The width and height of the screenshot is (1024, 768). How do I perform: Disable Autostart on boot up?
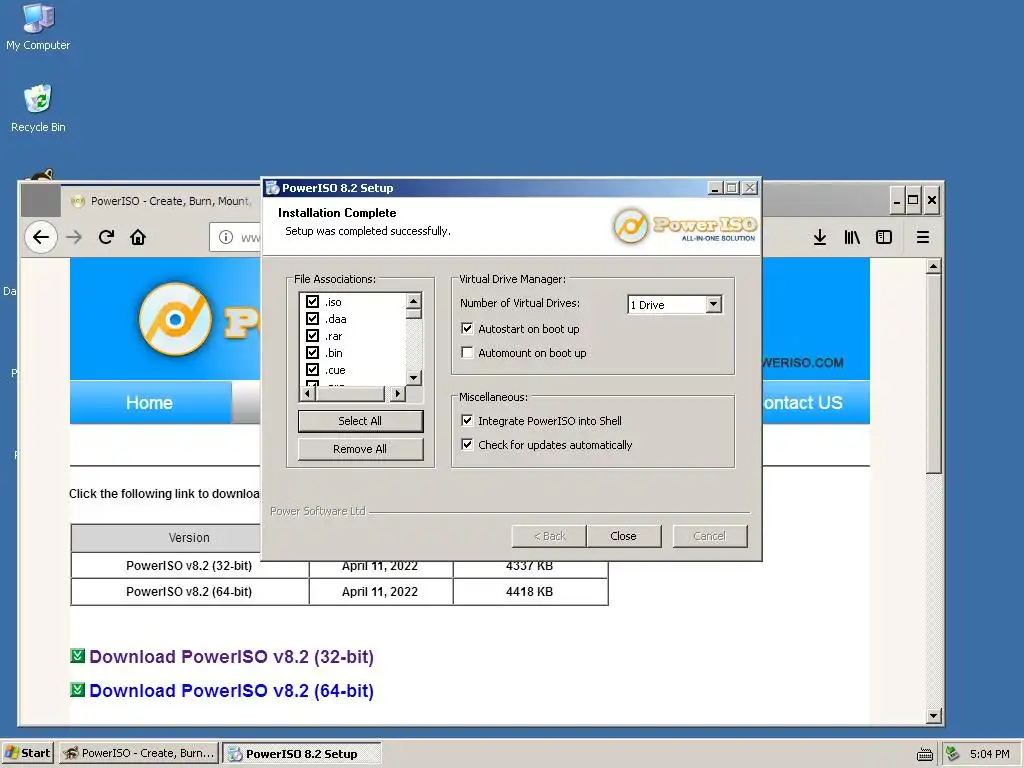(467, 328)
